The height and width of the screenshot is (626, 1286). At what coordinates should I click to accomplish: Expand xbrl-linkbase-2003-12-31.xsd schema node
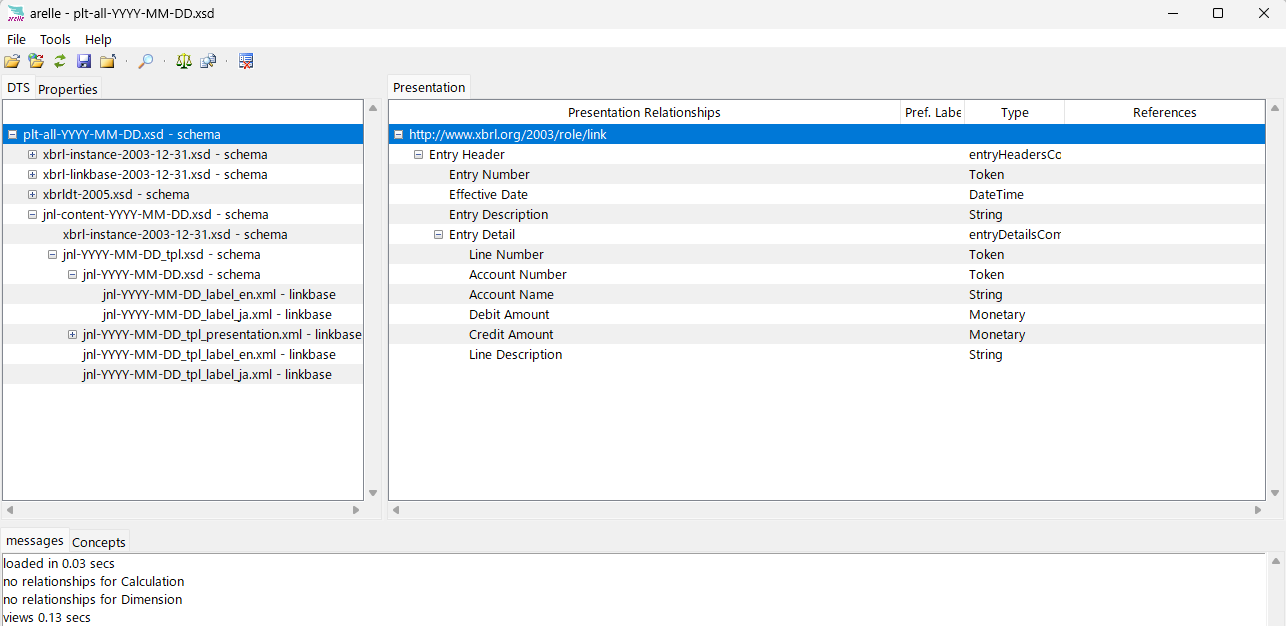click(32, 174)
